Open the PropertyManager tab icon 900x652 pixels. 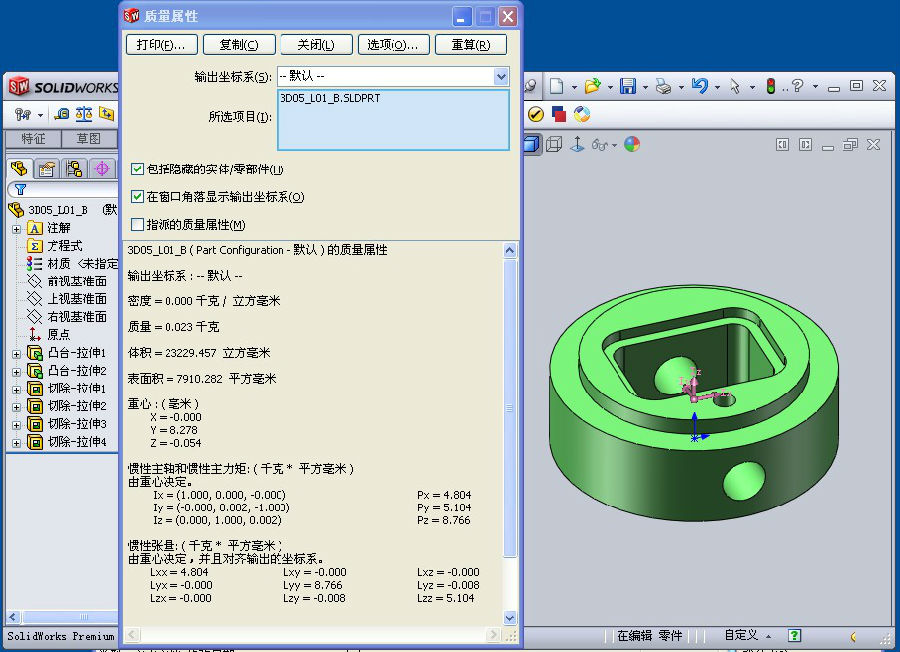[x=46, y=168]
